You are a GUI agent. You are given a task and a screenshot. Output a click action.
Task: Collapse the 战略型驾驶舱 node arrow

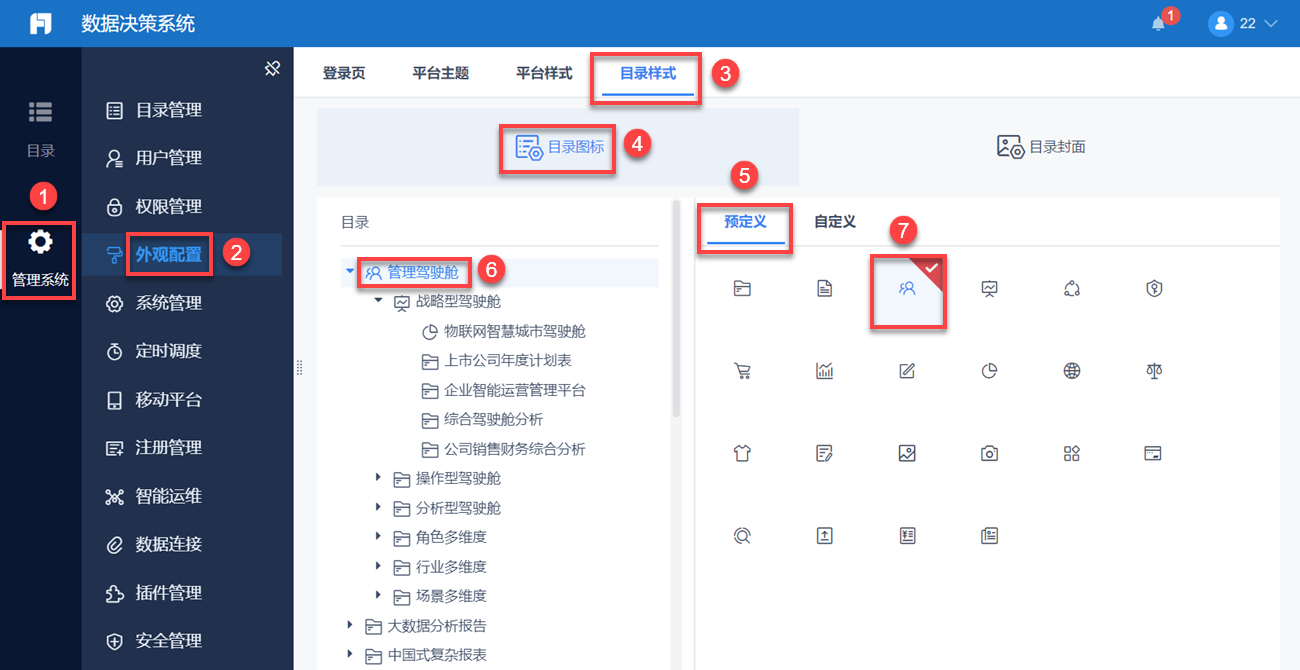(379, 300)
